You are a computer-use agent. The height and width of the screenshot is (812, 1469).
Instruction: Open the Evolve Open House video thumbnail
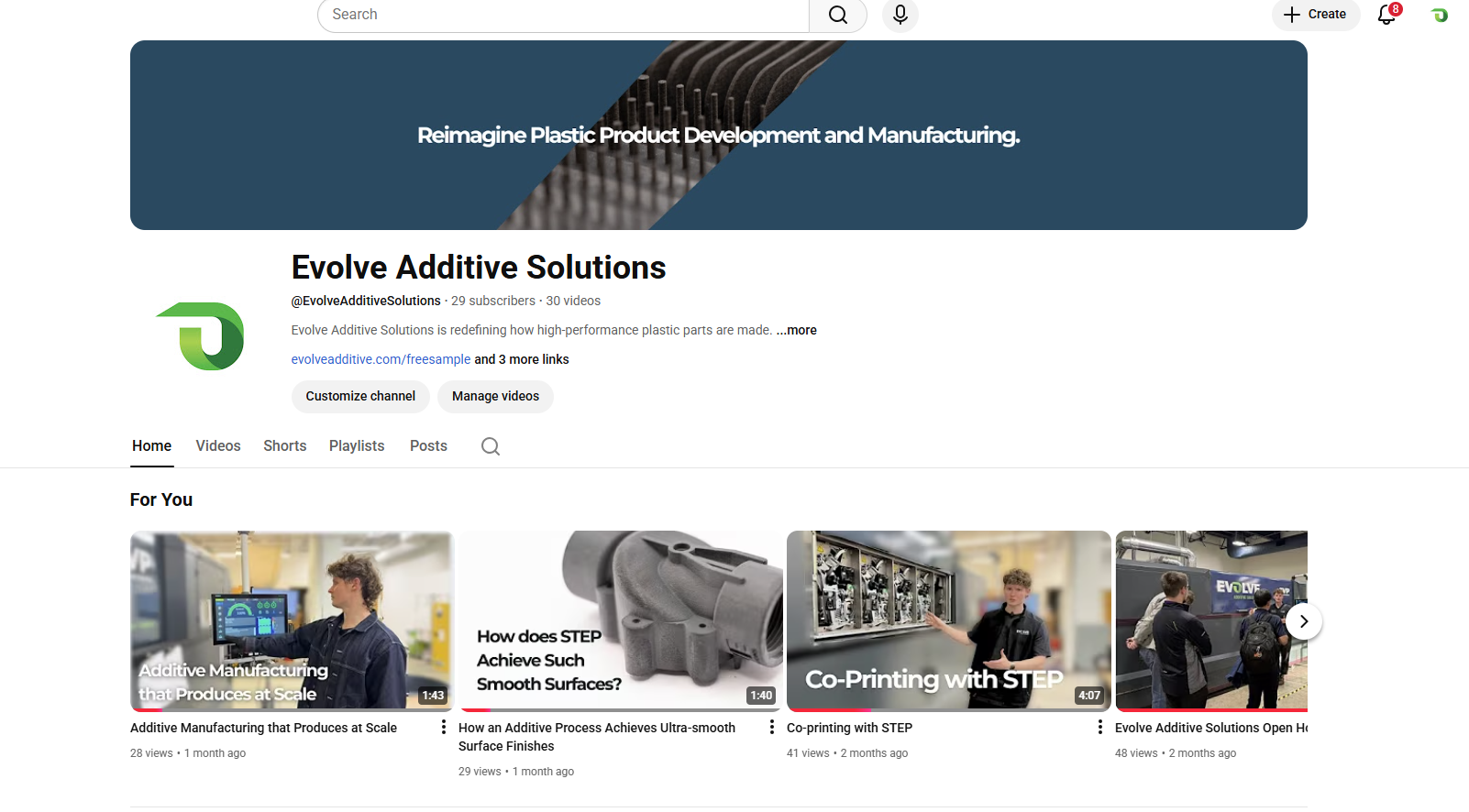tap(1211, 620)
